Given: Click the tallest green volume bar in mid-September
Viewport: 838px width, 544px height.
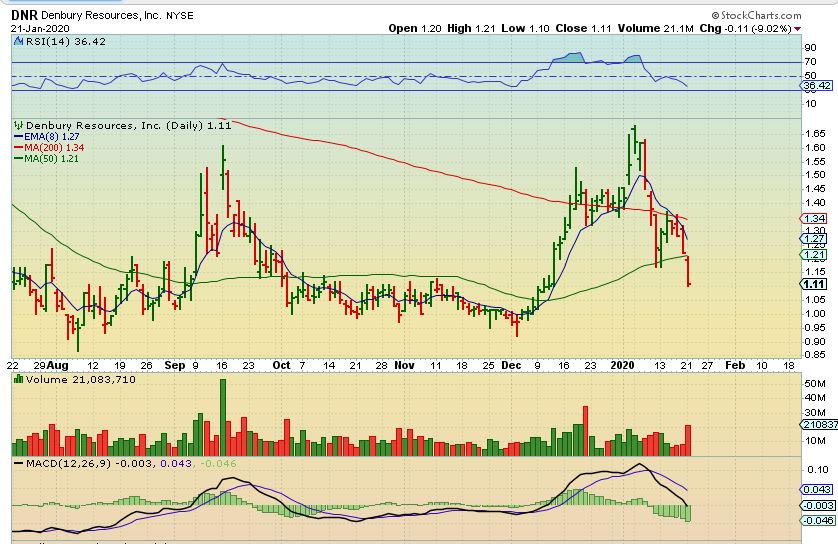Looking at the screenshot, I should (x=223, y=417).
